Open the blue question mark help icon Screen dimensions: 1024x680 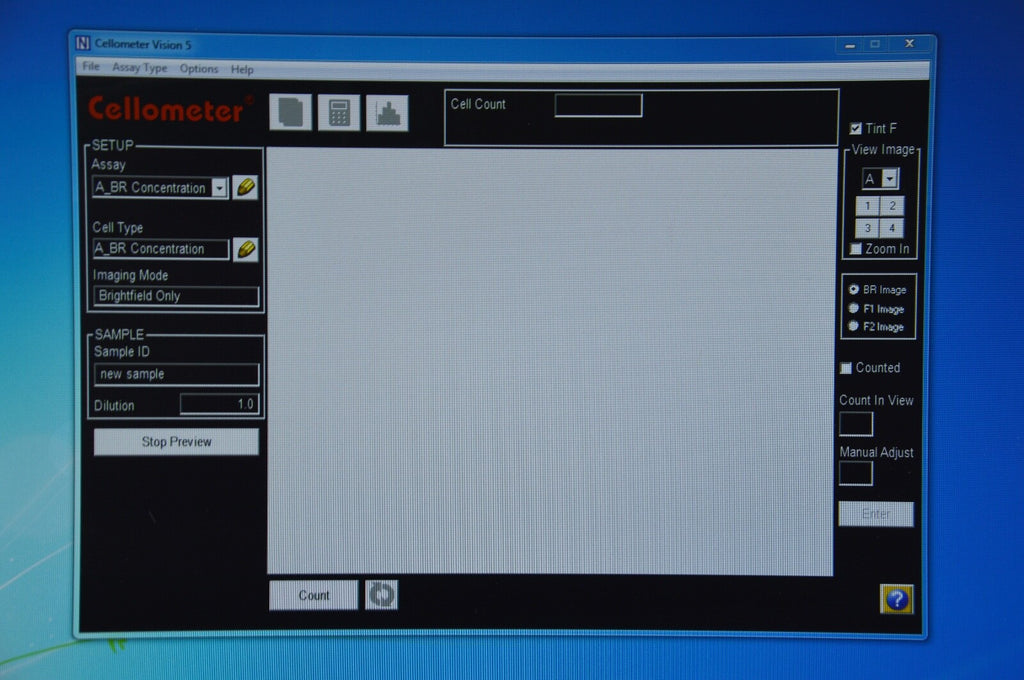897,599
